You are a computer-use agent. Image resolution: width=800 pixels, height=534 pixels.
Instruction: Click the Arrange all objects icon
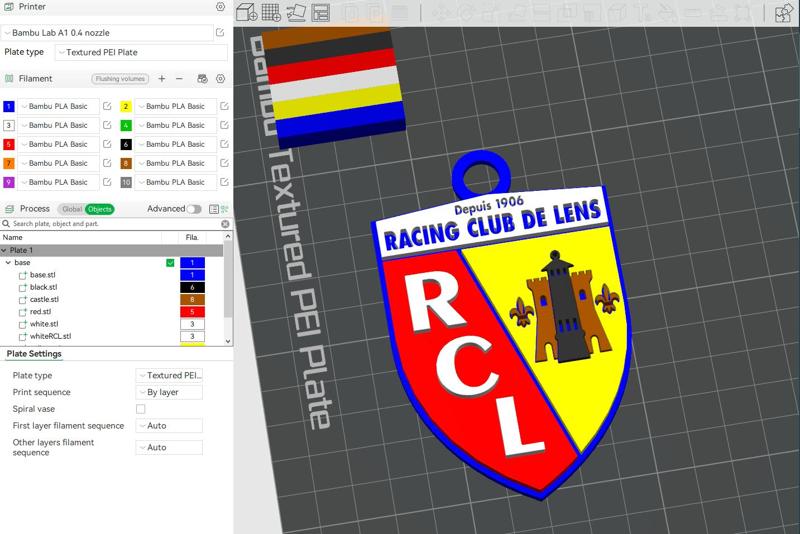pos(321,12)
